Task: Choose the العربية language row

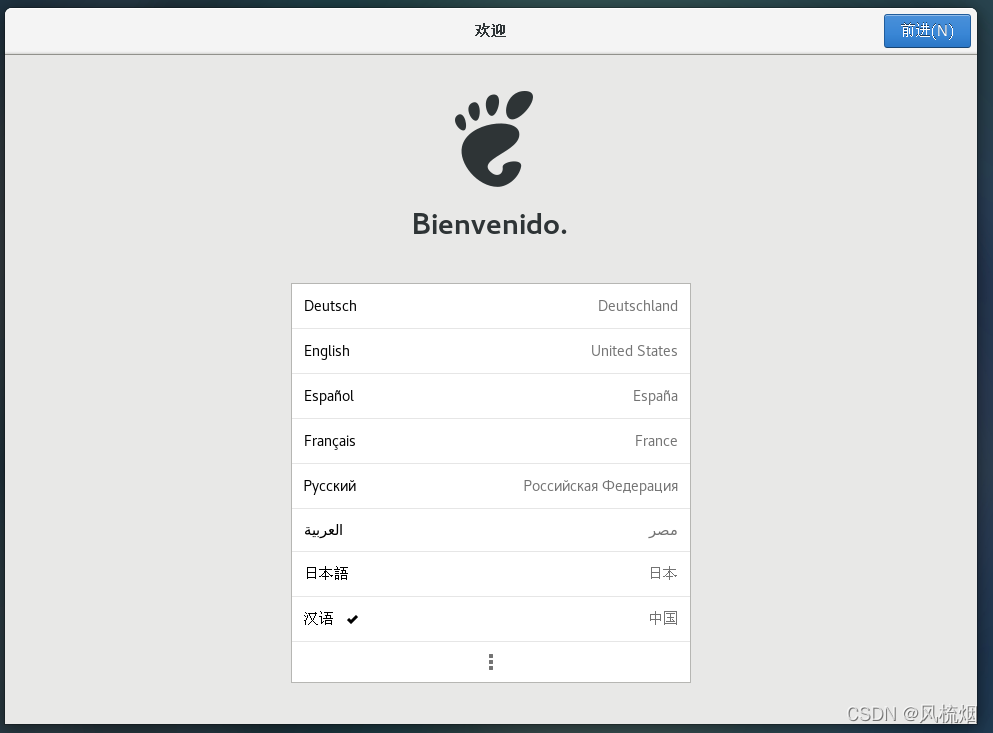Action: tap(491, 530)
